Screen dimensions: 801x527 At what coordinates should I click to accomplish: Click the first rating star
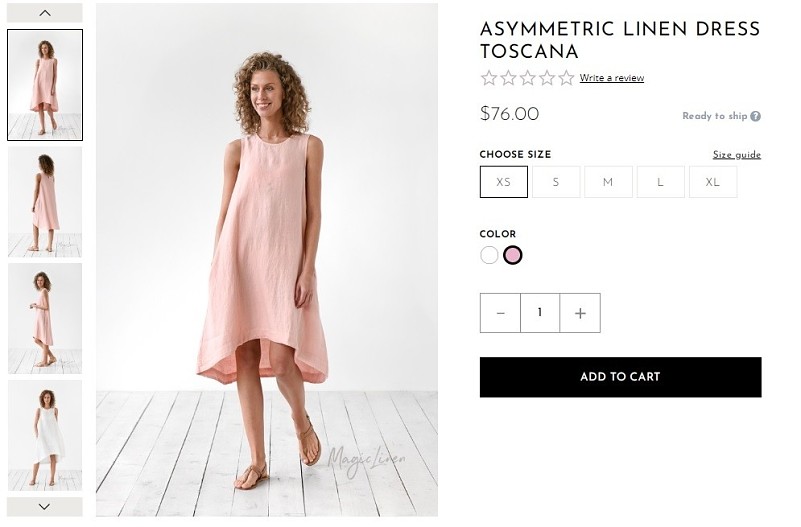coord(489,78)
